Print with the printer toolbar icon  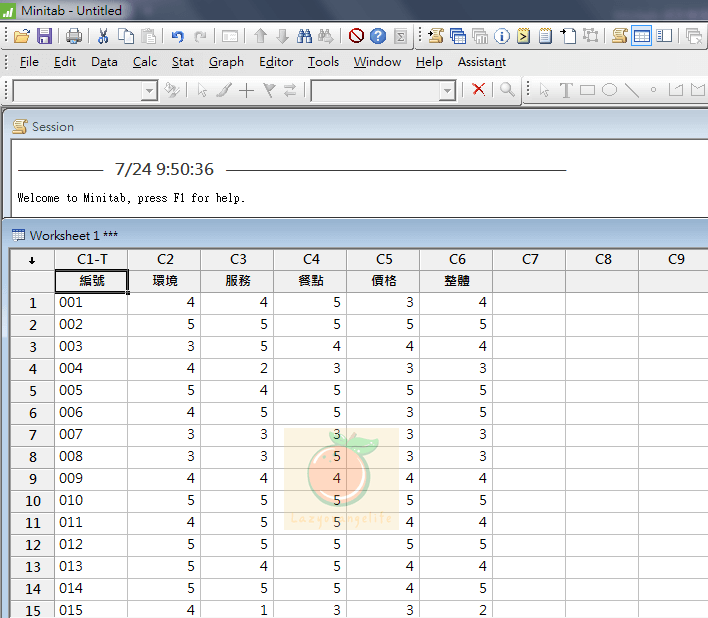tap(74, 36)
